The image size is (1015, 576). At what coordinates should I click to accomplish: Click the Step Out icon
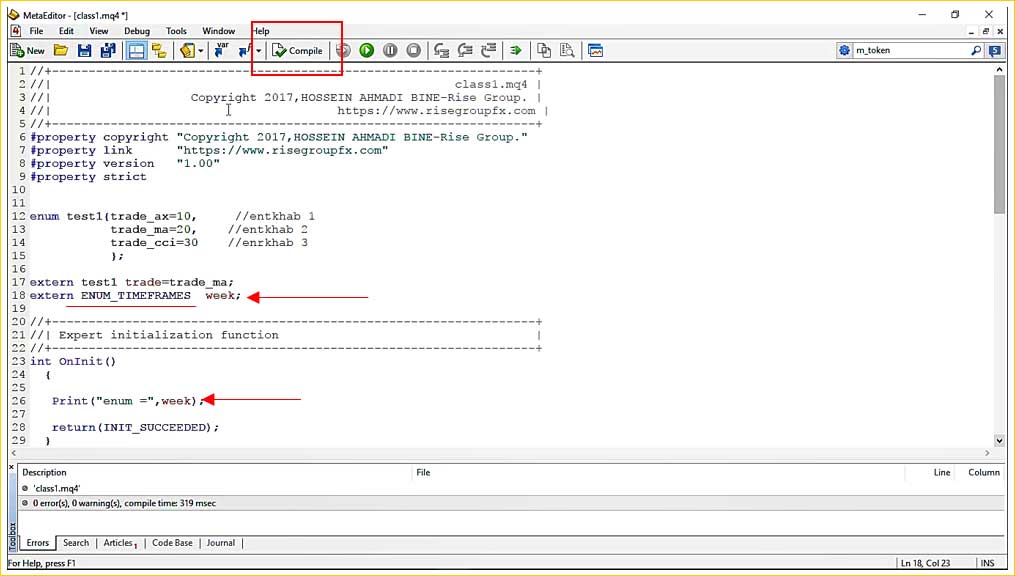[489, 50]
